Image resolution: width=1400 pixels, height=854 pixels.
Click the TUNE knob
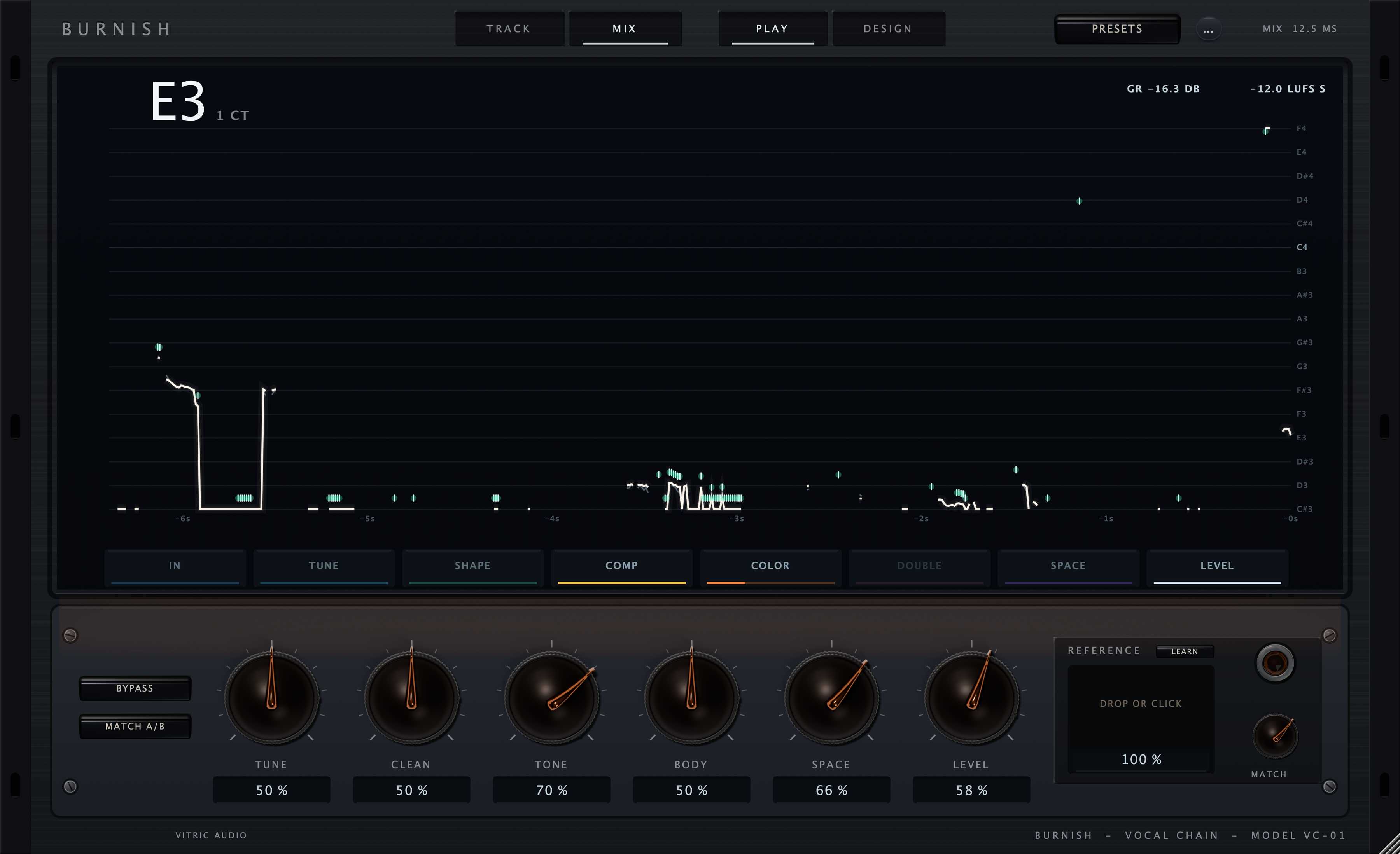tap(271, 698)
